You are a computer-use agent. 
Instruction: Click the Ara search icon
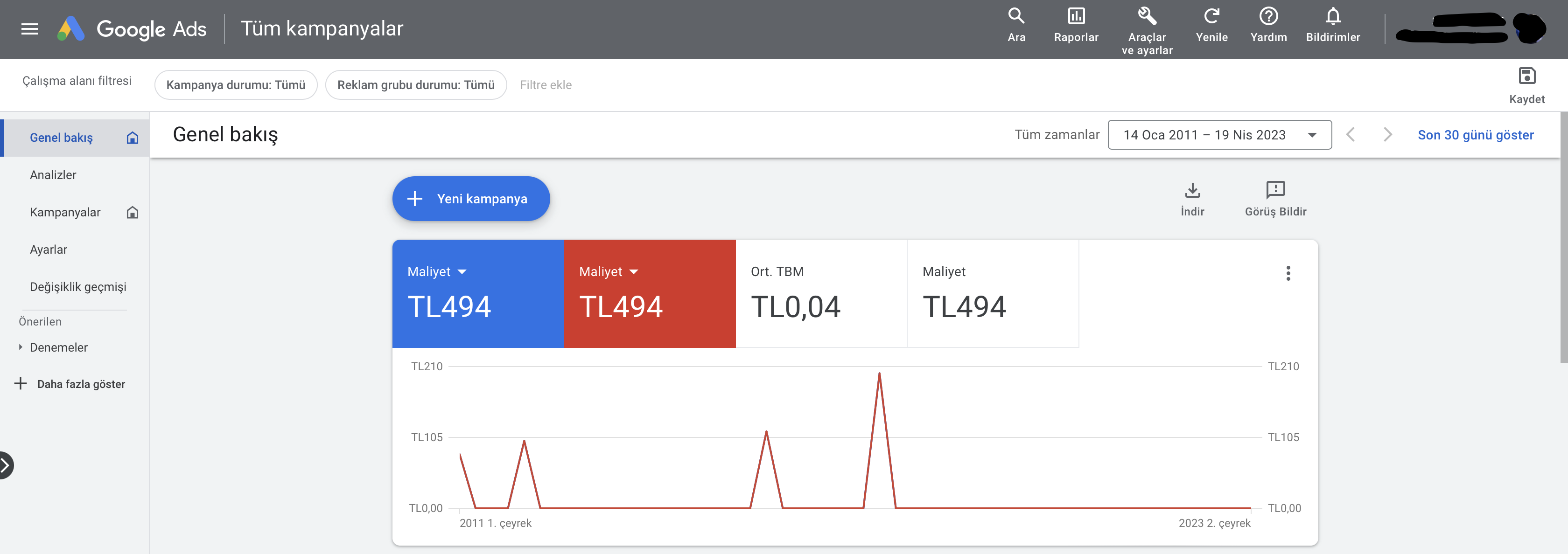click(1016, 16)
